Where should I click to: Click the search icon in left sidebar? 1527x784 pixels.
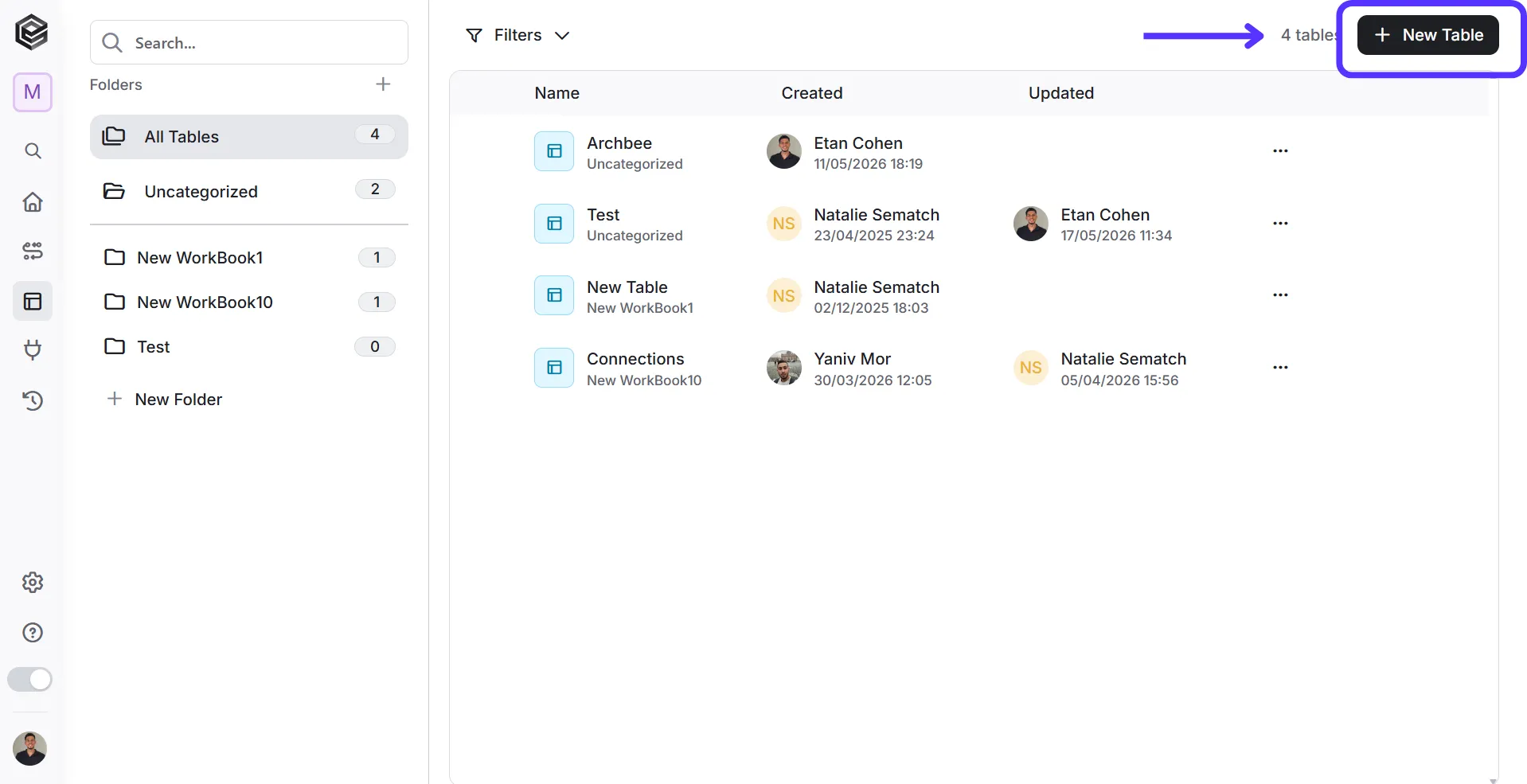[33, 150]
